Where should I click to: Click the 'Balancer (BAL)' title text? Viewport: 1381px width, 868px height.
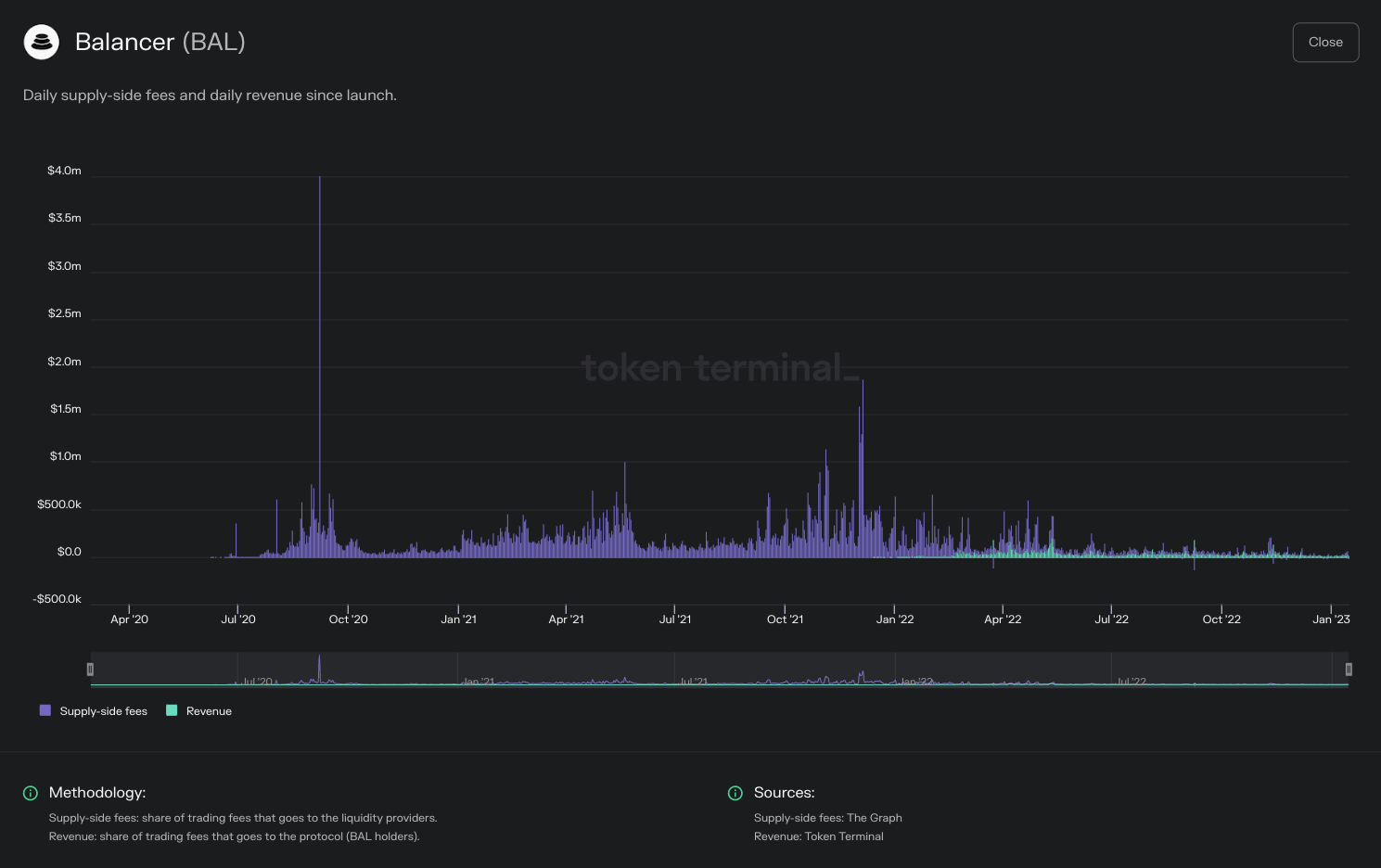tap(160, 42)
